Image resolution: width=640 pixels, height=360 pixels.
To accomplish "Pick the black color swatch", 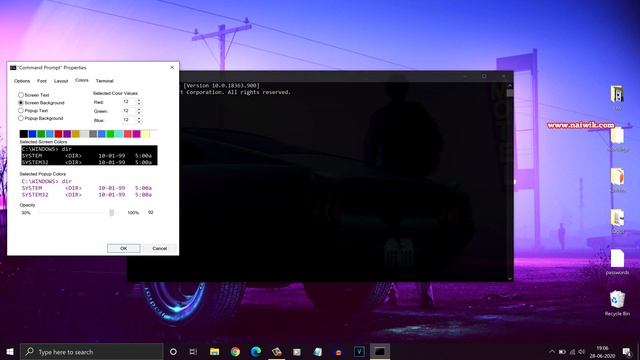I will 24,134.
